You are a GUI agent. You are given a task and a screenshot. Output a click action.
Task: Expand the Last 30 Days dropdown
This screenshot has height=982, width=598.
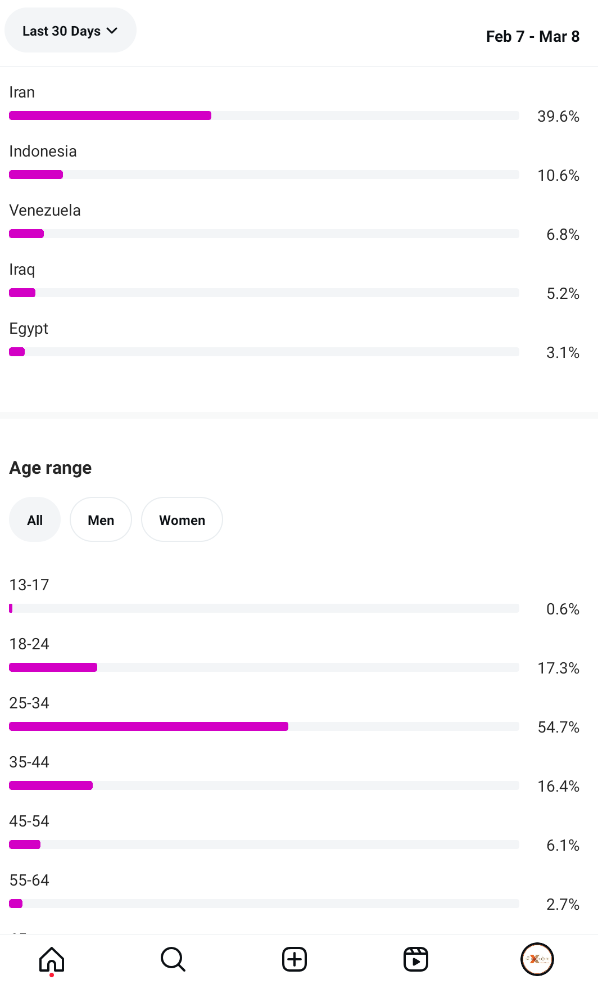70,31
